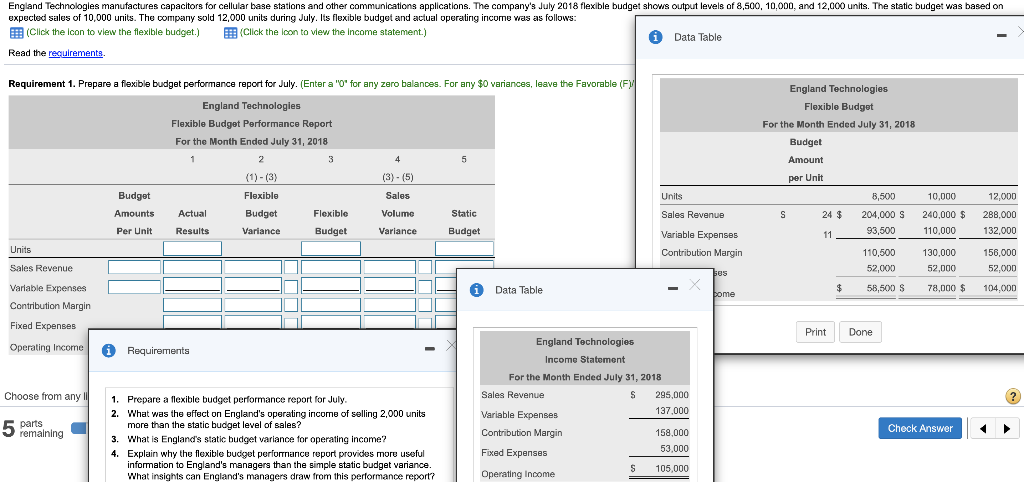Open Sales Revenue sales volume variance F/U dropdown
This screenshot has width=1024, height=483.
pos(425,267)
